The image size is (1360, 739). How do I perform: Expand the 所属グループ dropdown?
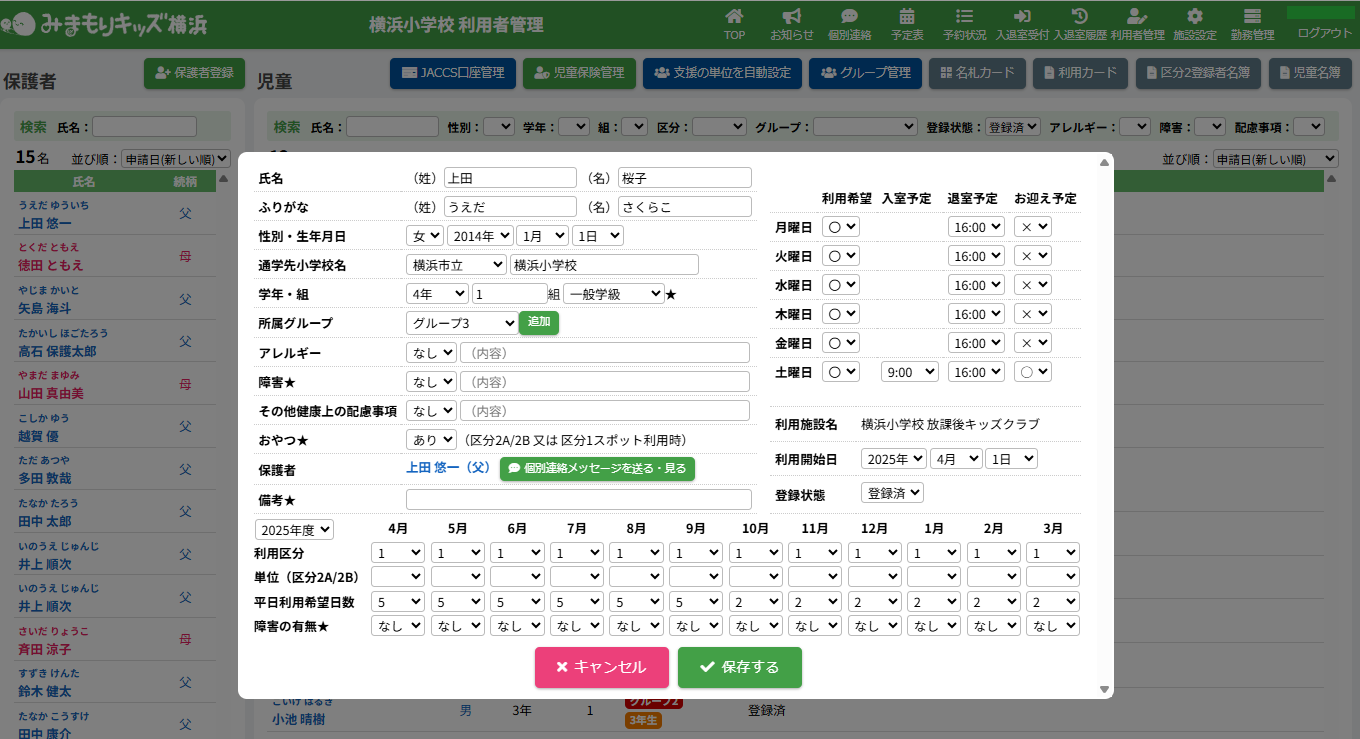(461, 323)
